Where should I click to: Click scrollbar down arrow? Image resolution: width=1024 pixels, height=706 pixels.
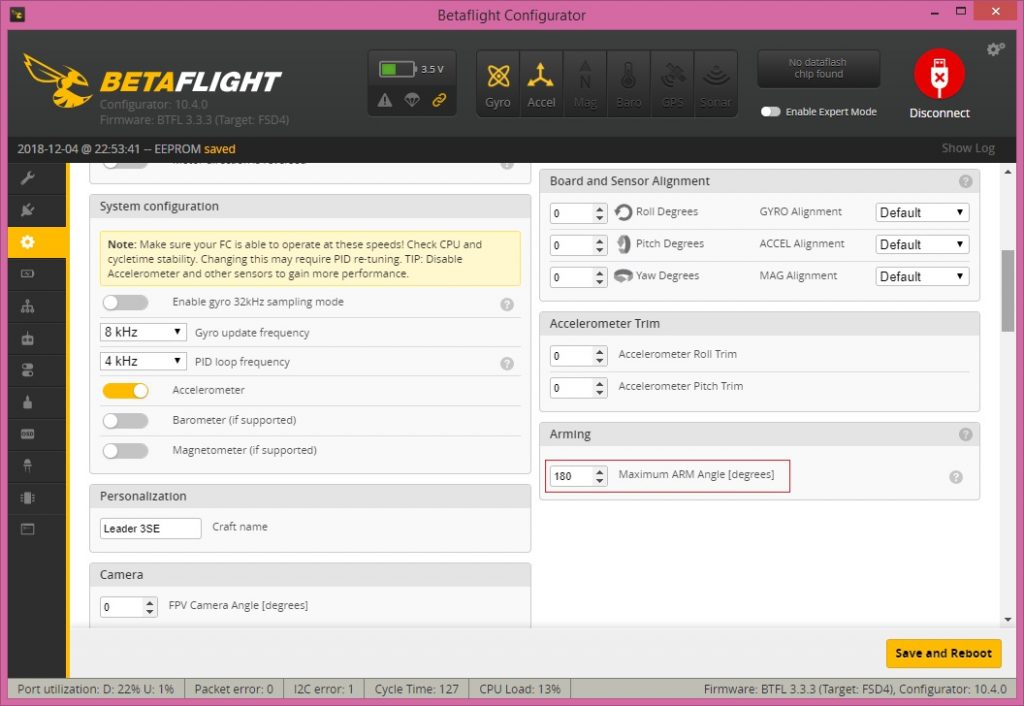[x=1008, y=619]
